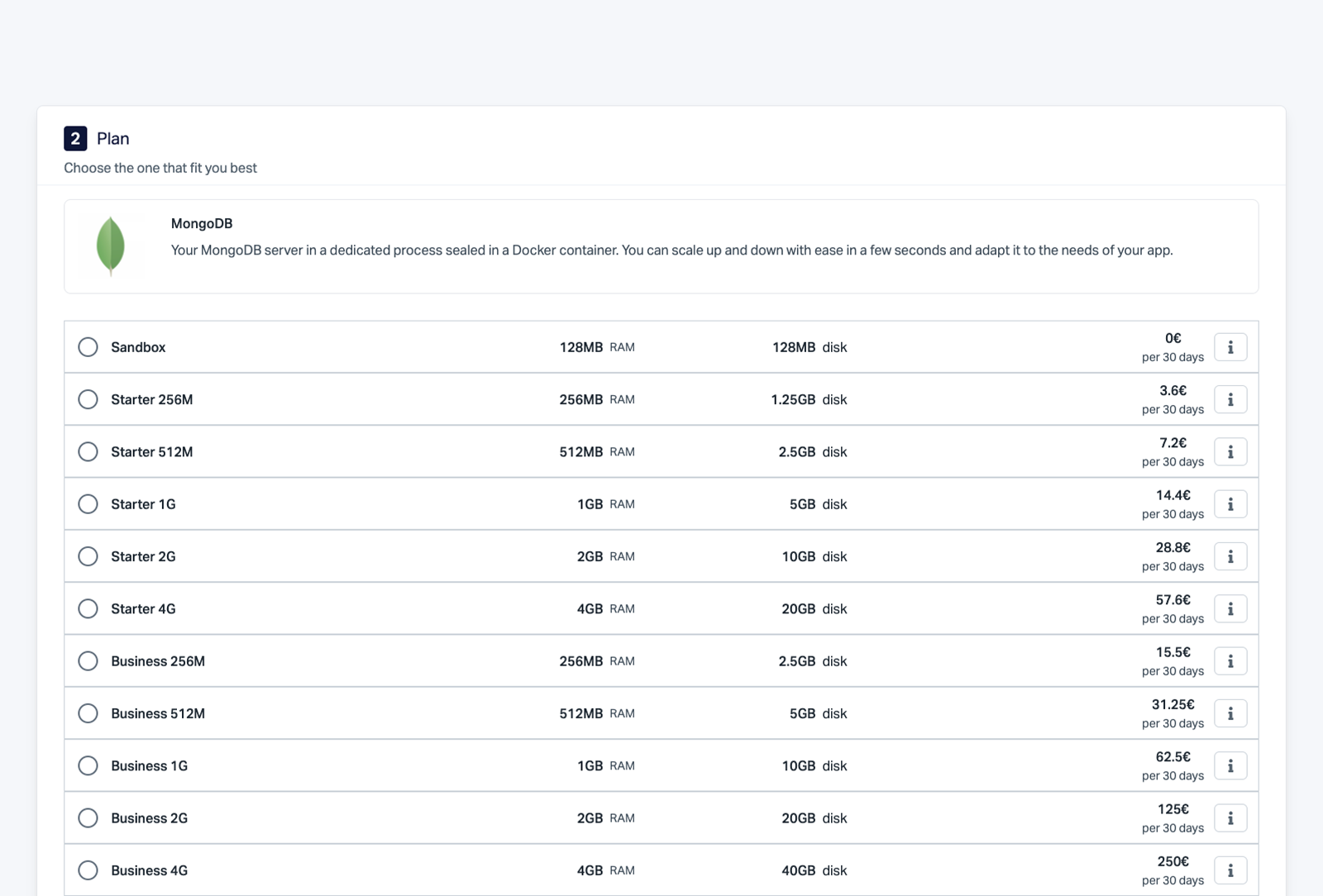The width and height of the screenshot is (1323, 896).
Task: View info about Starter 1G plan
Action: 1230,504
